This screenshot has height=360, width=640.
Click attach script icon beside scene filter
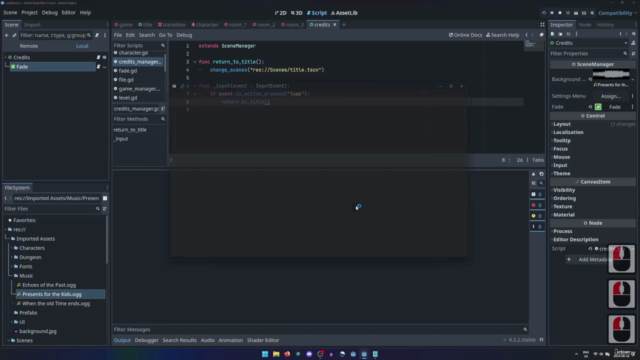97,35
